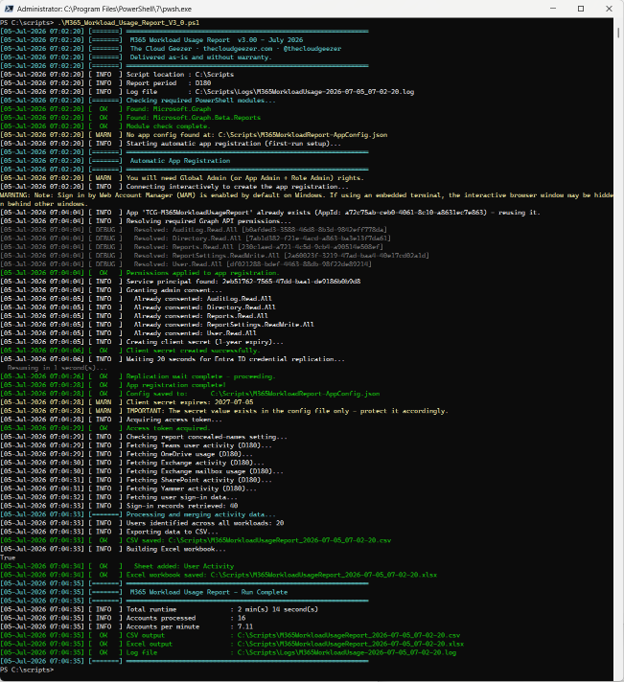Screen dimensions: 624x682
Task: Click 'Client secret created successfully.'
Action: click(x=194, y=351)
